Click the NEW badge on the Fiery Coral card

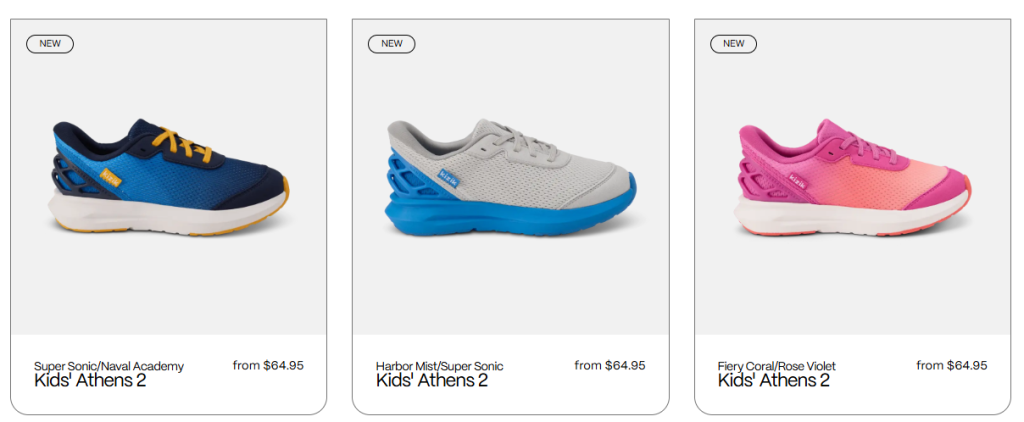pos(733,44)
